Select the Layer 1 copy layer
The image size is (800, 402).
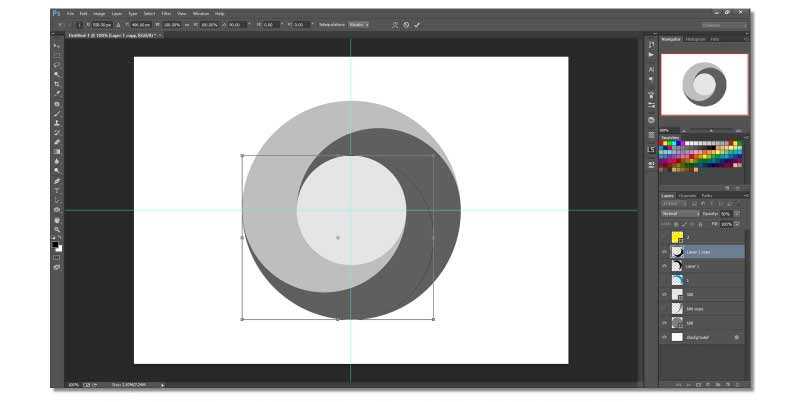710,252
